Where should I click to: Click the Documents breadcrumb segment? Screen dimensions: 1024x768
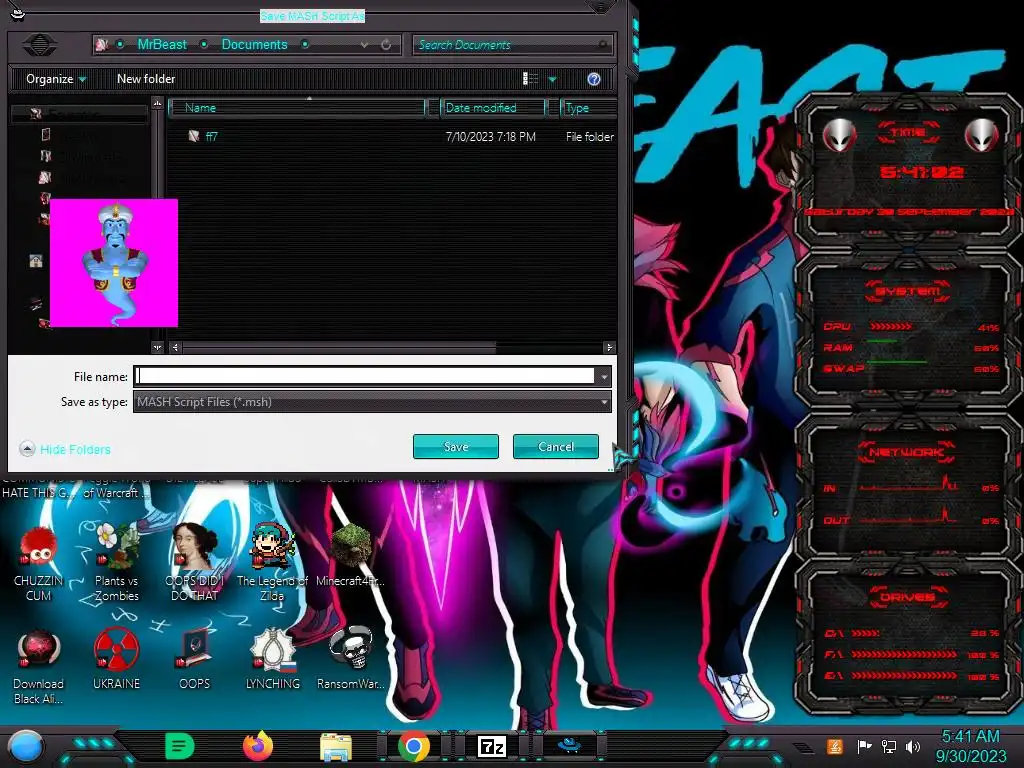(255, 44)
